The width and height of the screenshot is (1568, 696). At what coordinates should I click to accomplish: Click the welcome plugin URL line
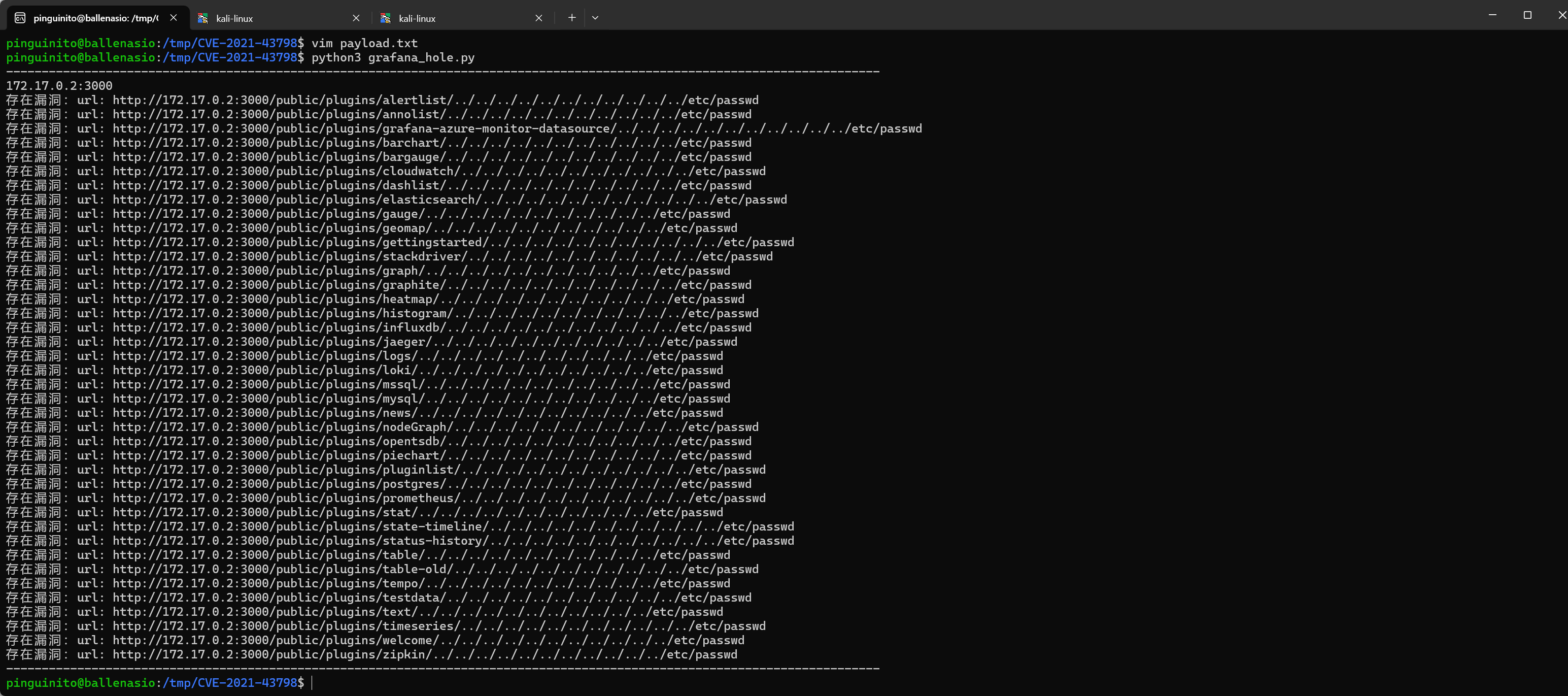tap(375, 640)
